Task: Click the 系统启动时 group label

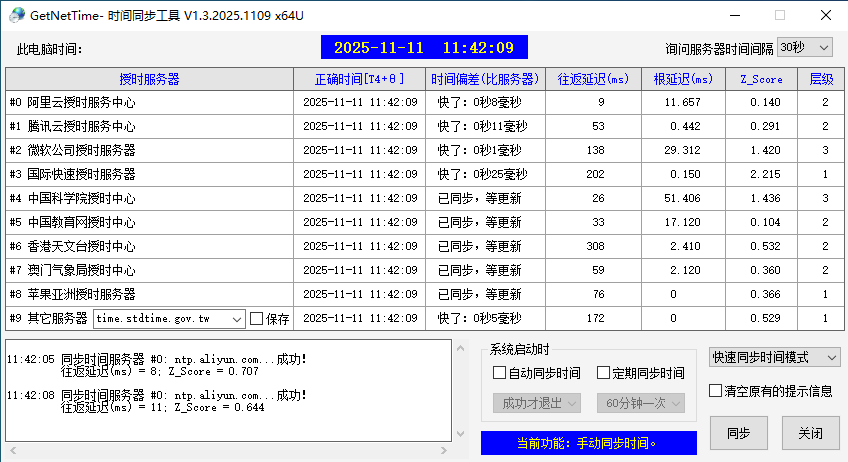Action: [519, 349]
